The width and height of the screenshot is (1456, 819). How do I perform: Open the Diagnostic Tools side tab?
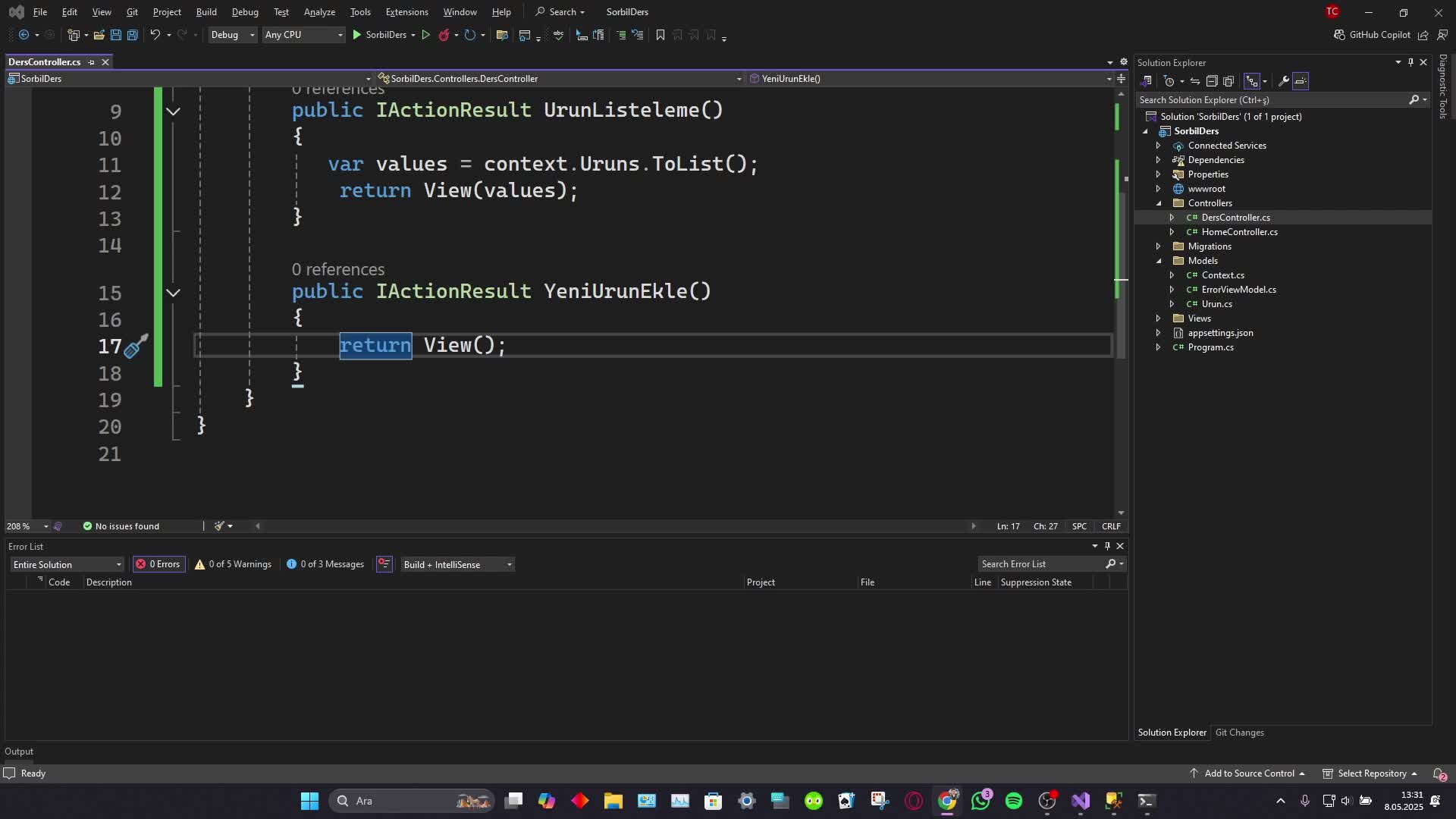(1443, 86)
